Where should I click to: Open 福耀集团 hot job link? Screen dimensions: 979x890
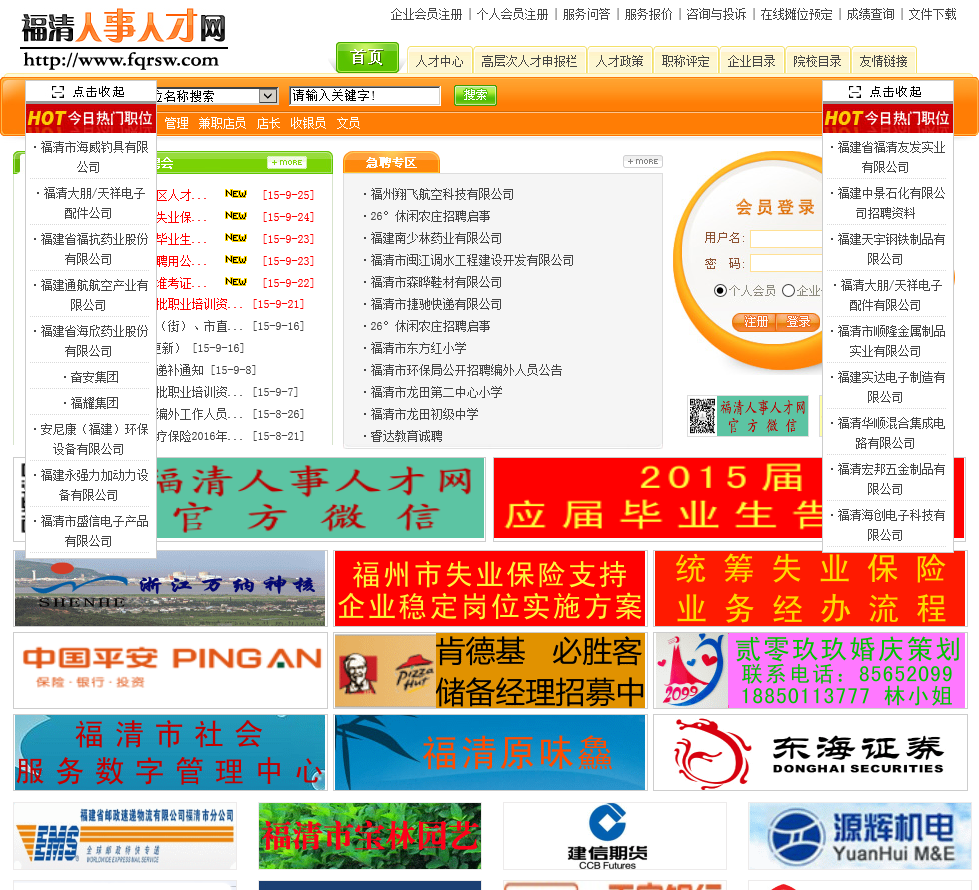(94, 403)
